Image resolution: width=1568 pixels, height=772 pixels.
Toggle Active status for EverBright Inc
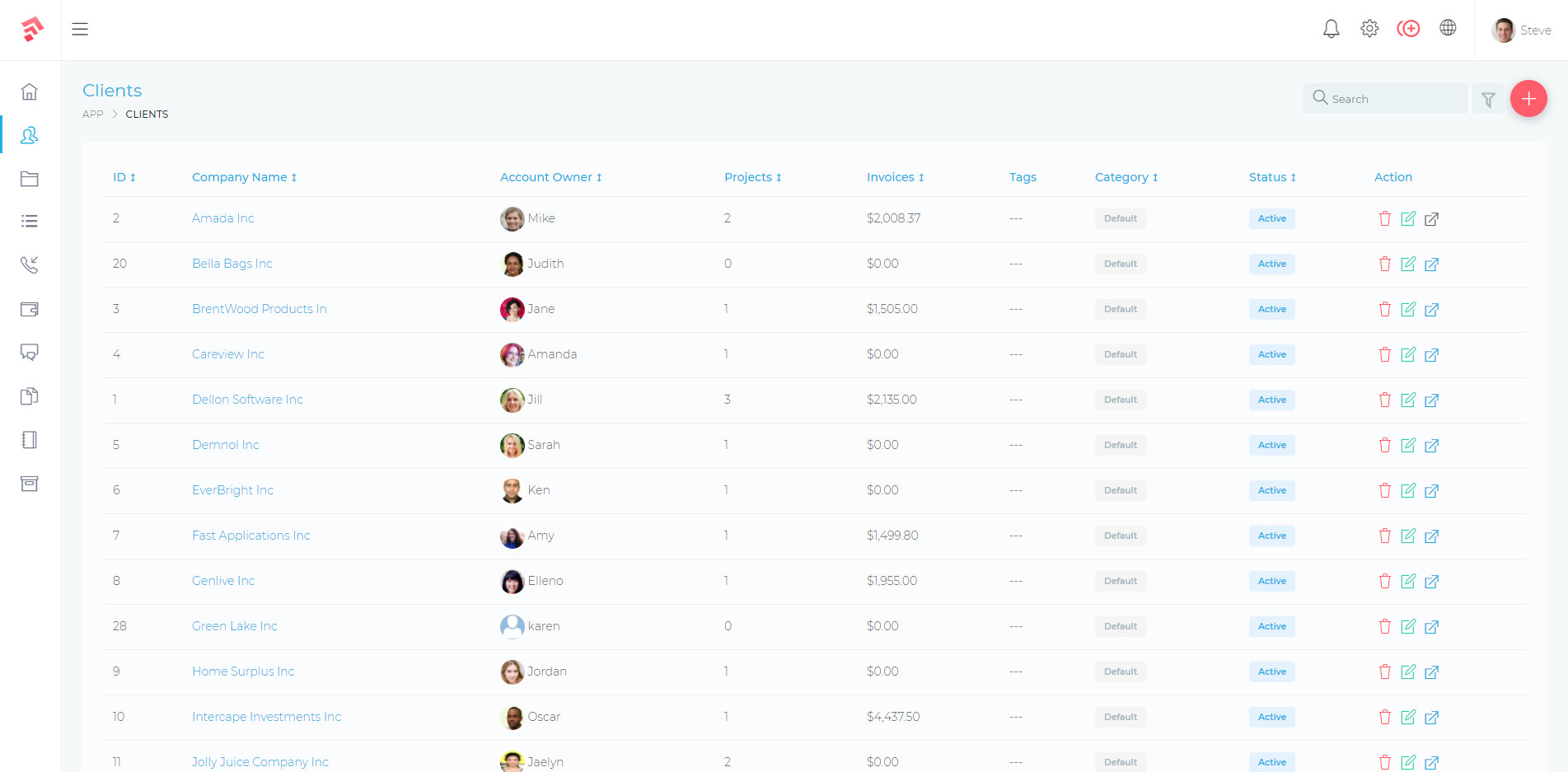[1271, 490]
